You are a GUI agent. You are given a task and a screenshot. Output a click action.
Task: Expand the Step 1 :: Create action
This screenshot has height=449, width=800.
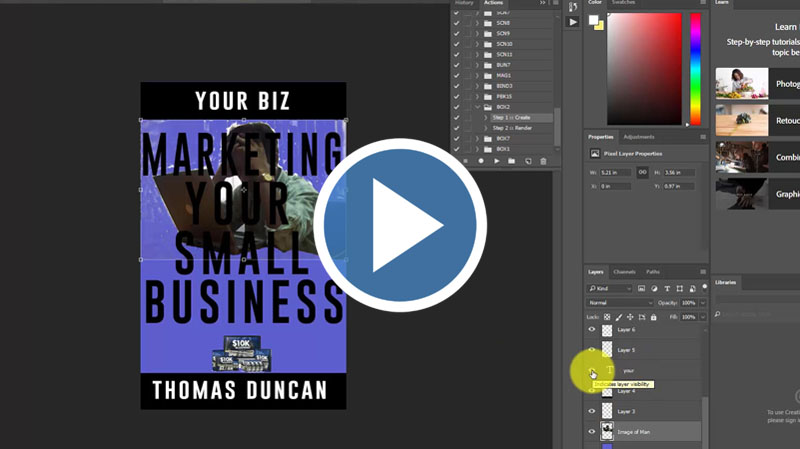click(486, 118)
